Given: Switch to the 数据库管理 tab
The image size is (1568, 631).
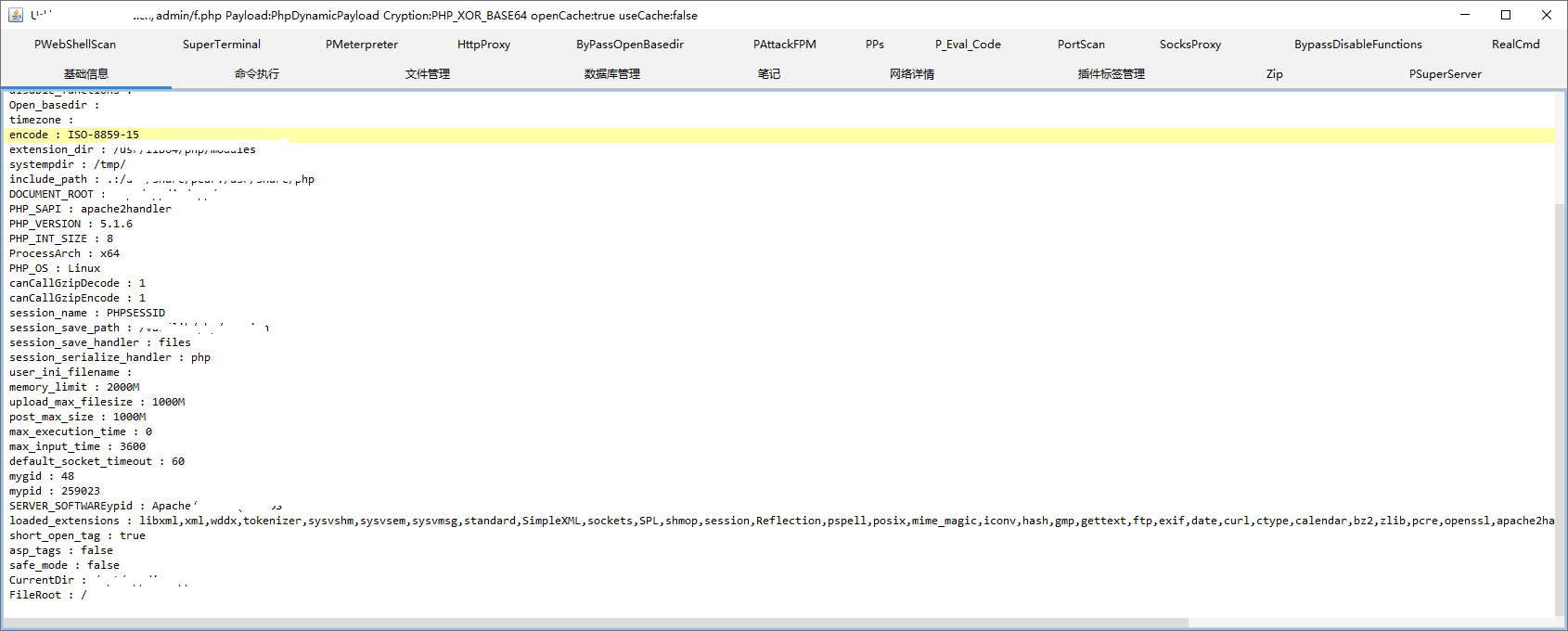Looking at the screenshot, I should coord(612,74).
